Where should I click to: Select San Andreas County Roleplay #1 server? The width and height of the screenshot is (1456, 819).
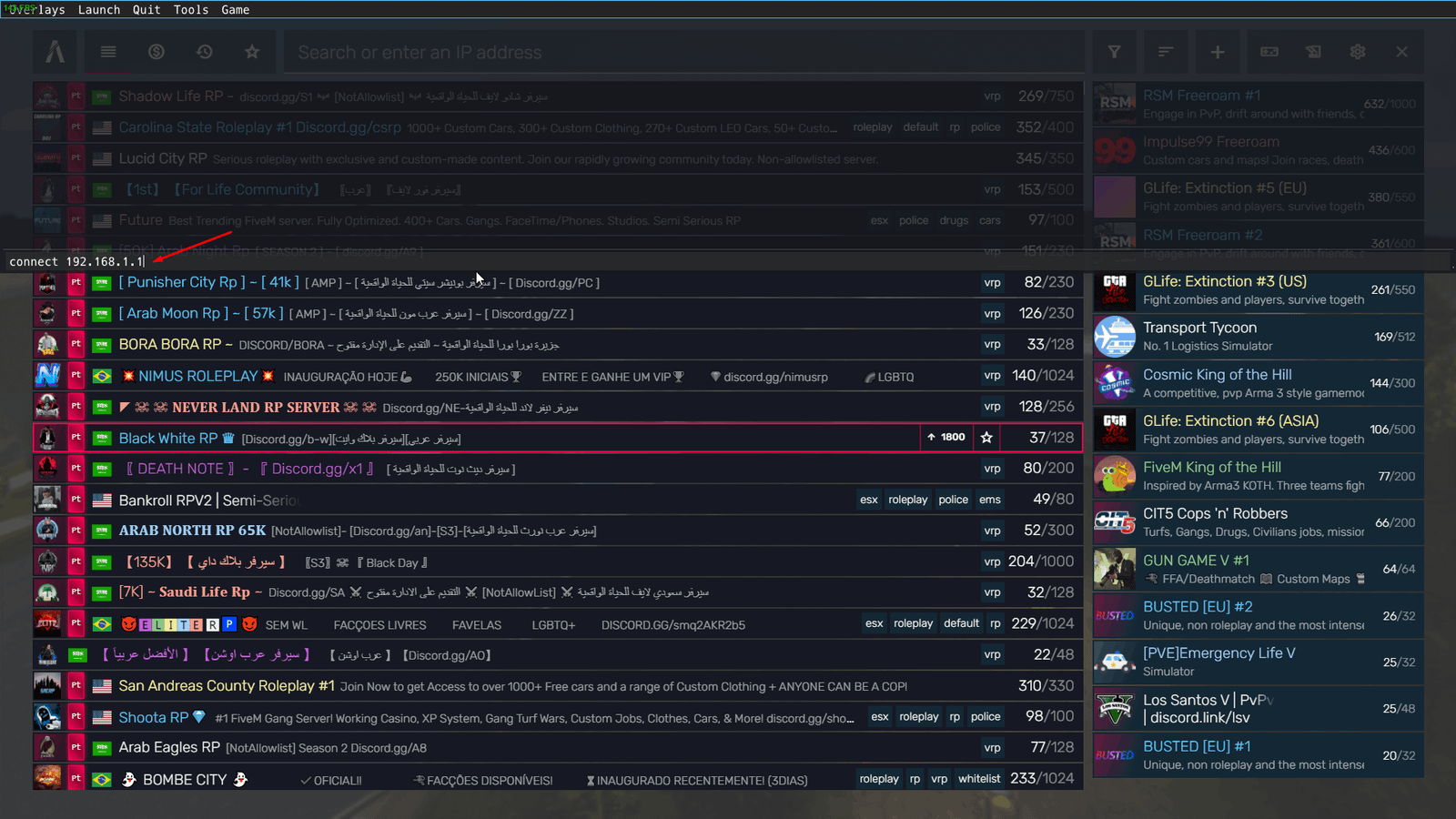click(x=558, y=686)
